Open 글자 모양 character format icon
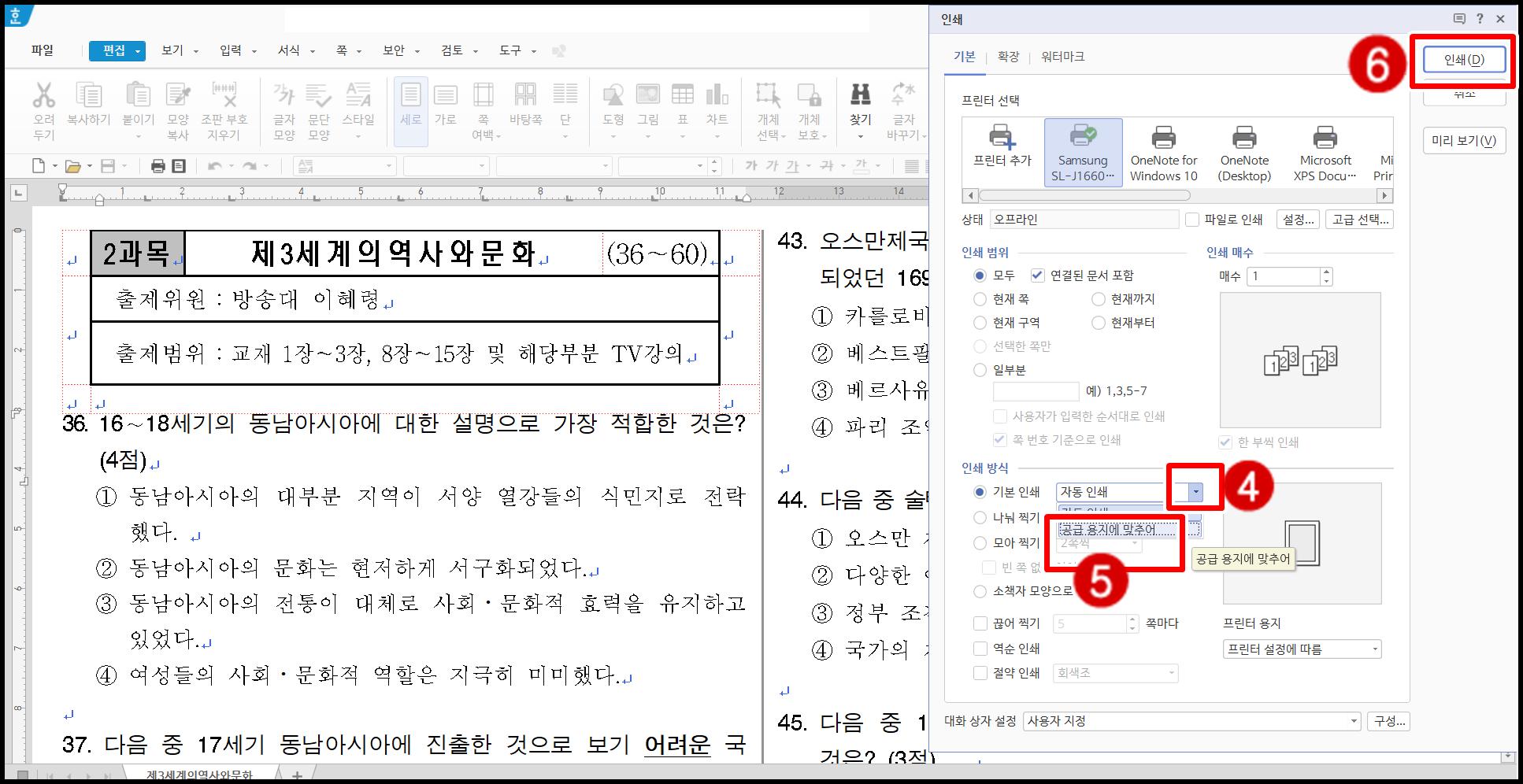The width and height of the screenshot is (1523, 784). click(283, 95)
